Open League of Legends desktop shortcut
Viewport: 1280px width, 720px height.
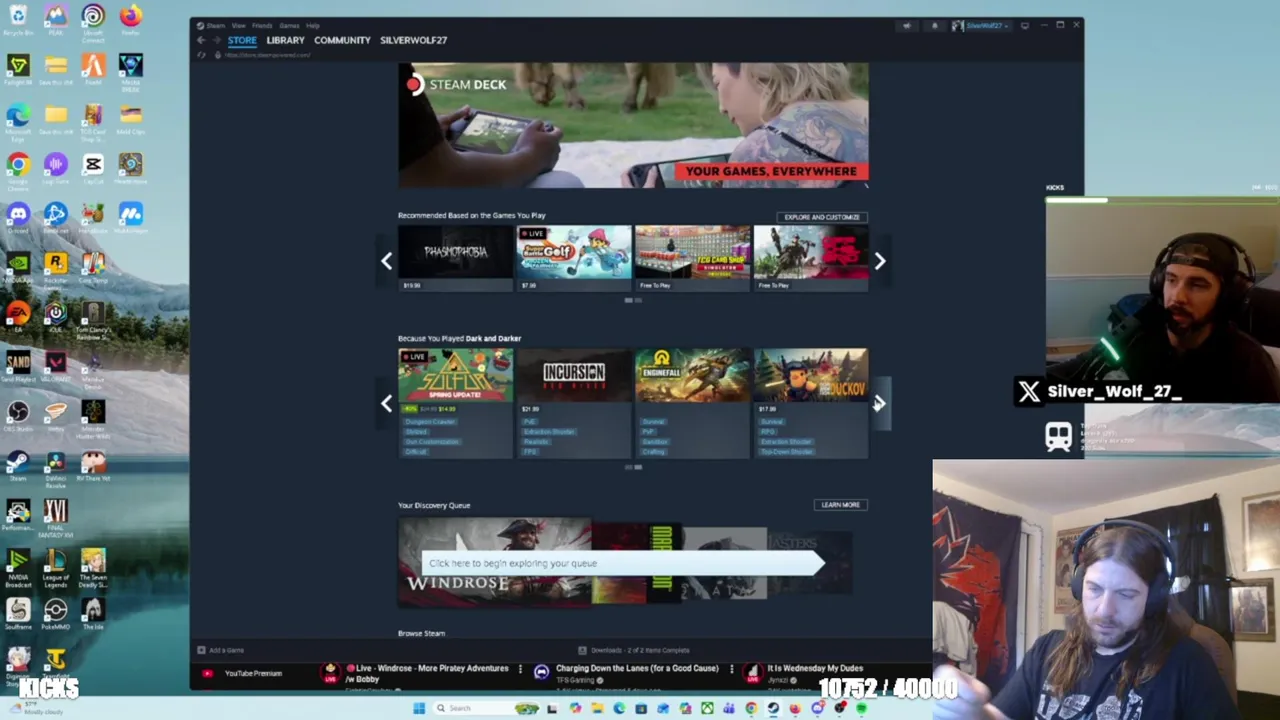point(56,569)
